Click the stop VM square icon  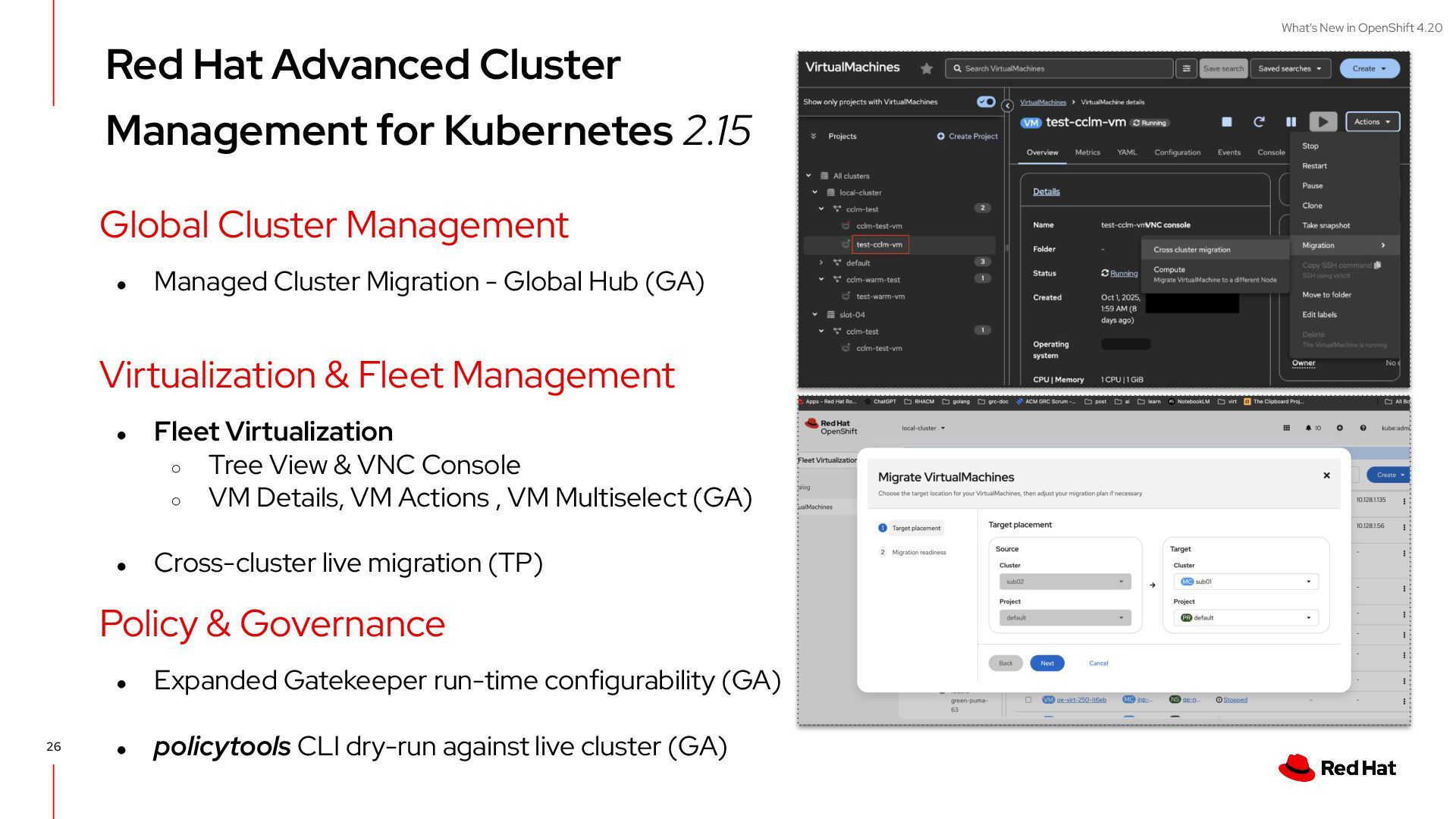(1226, 122)
